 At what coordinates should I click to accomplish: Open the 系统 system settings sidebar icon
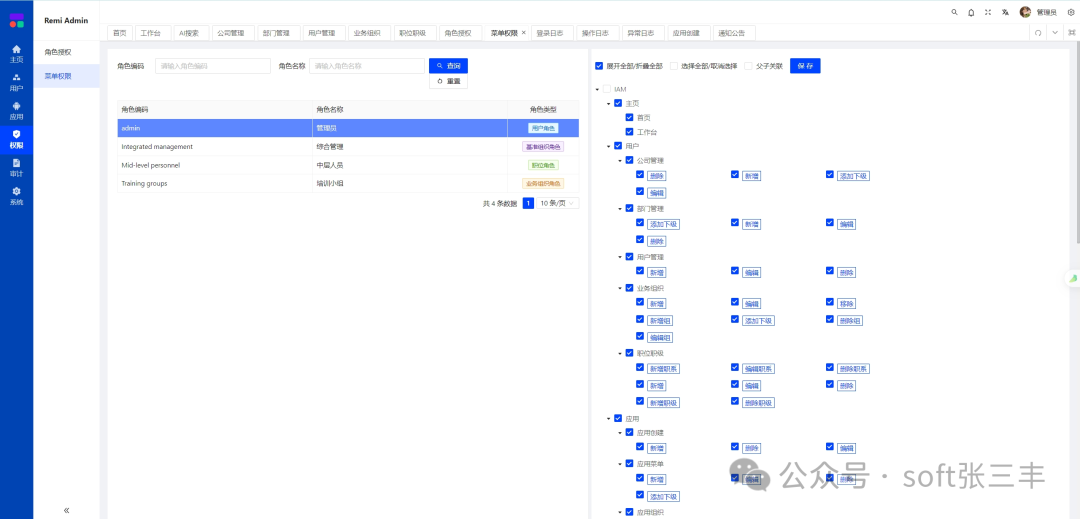click(x=16, y=194)
